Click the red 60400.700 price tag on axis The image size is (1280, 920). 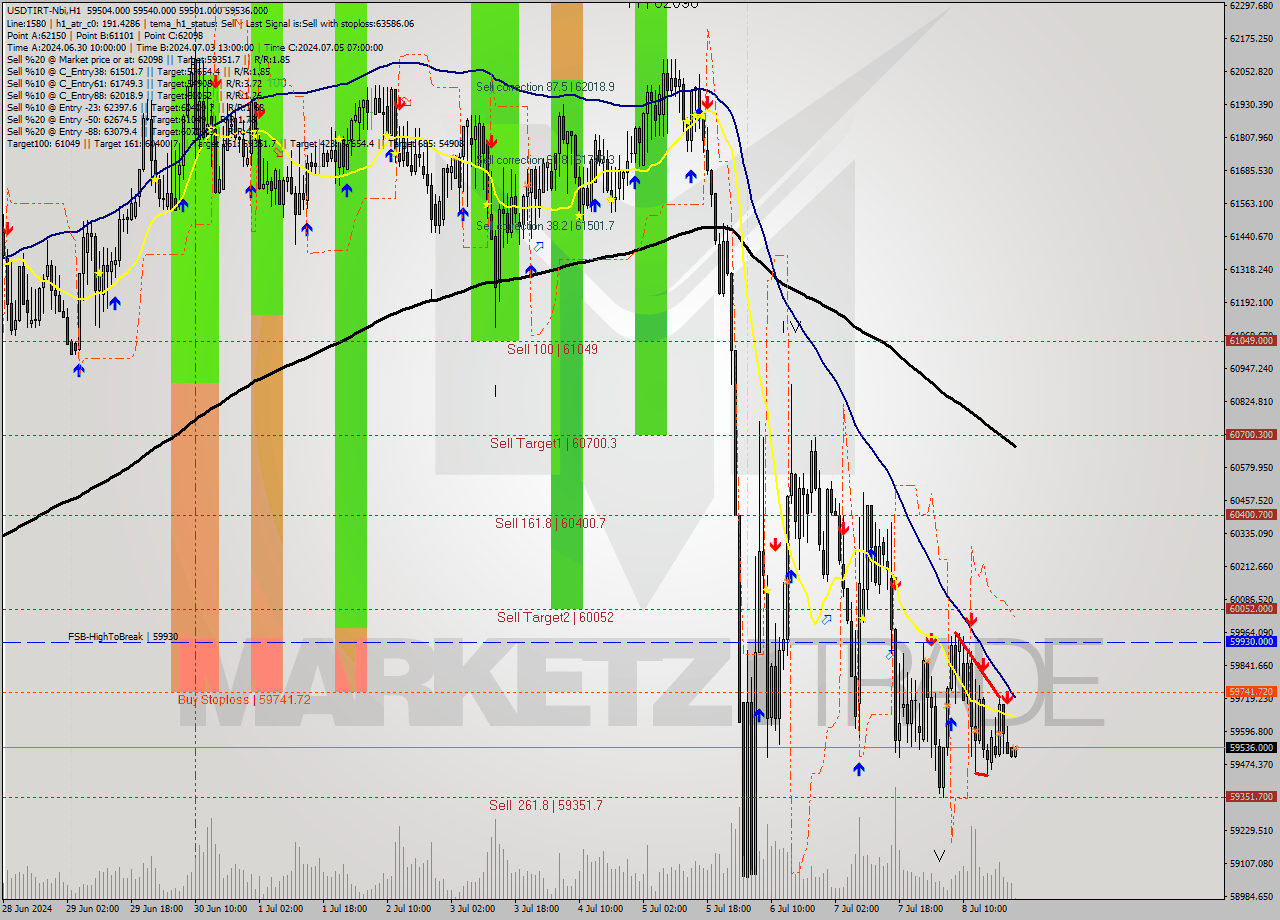pos(1251,514)
